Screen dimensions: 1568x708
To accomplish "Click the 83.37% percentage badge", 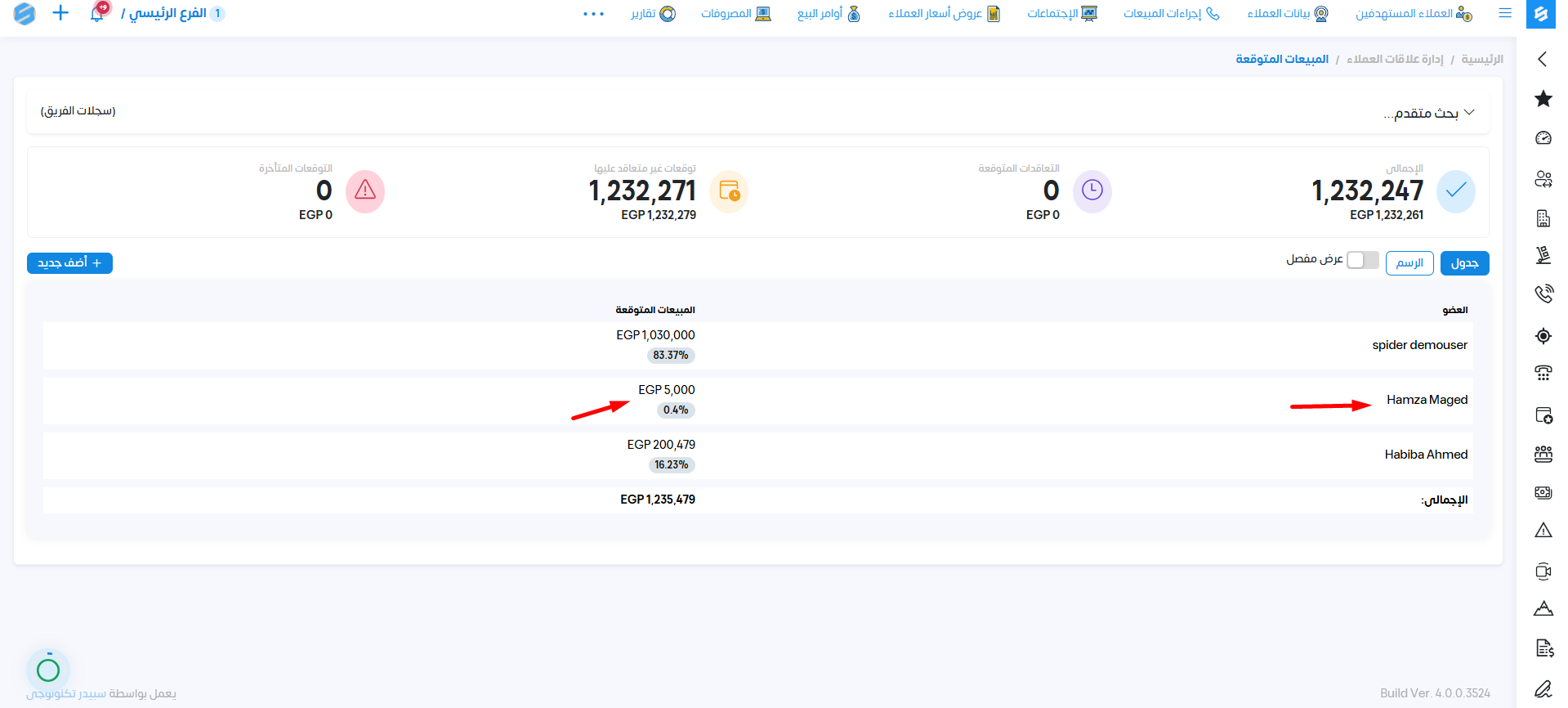I will (671, 356).
